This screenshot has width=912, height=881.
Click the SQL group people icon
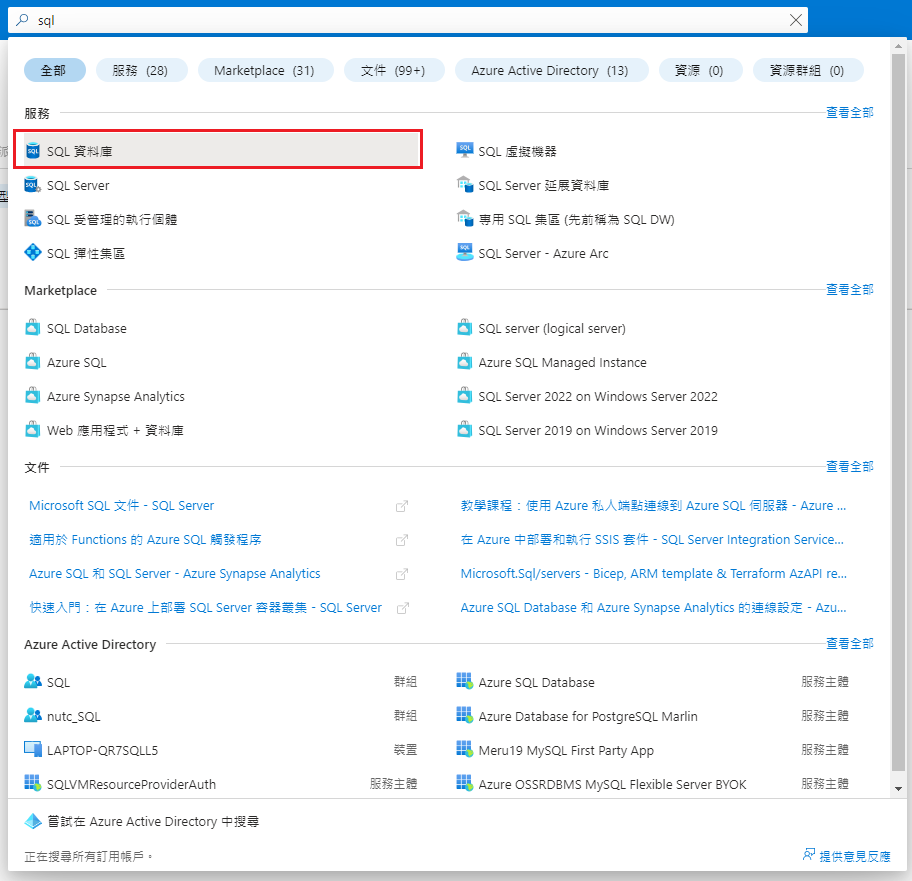tap(33, 682)
